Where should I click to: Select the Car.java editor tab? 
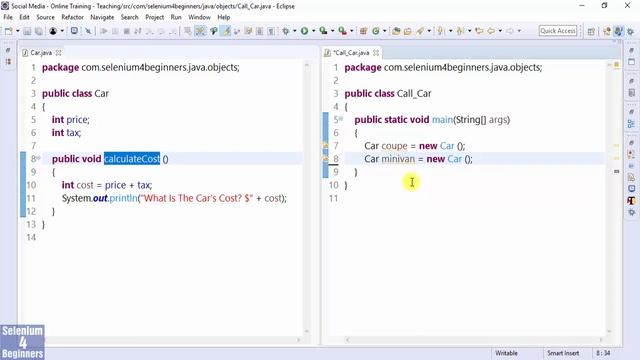(41, 53)
